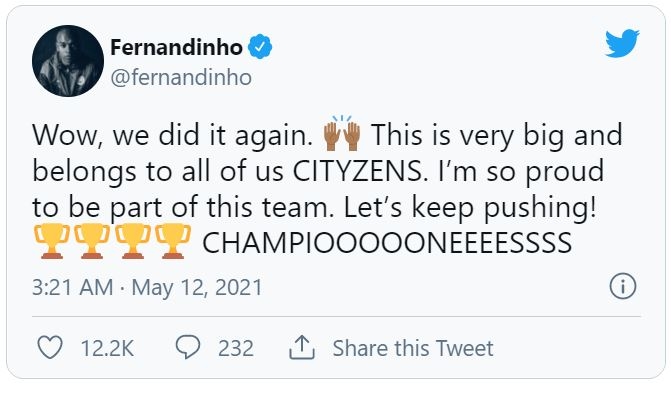This screenshot has width=671, height=395.
Task: Click the 12.2K likes count
Action: coord(107,348)
